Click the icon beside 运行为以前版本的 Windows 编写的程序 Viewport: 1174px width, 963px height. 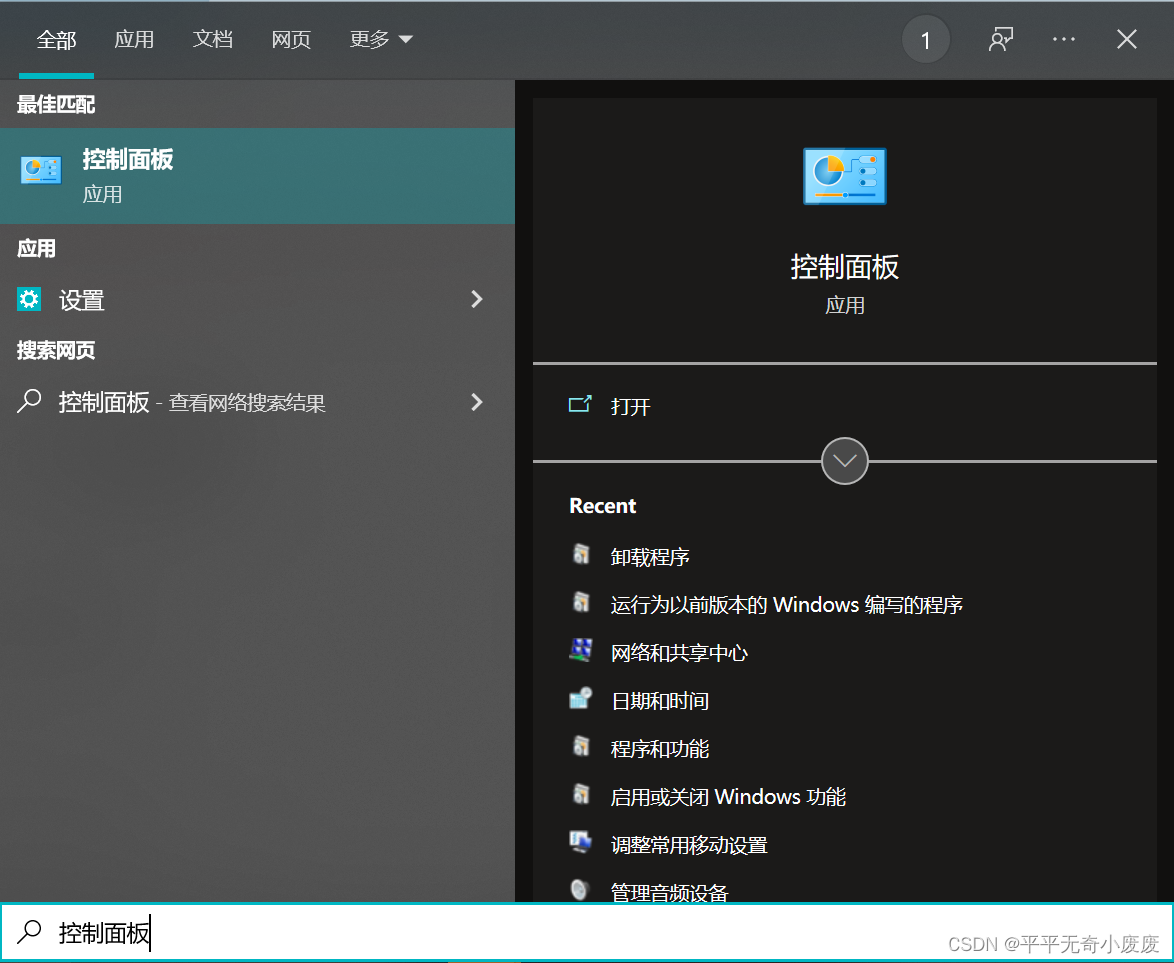[581, 603]
